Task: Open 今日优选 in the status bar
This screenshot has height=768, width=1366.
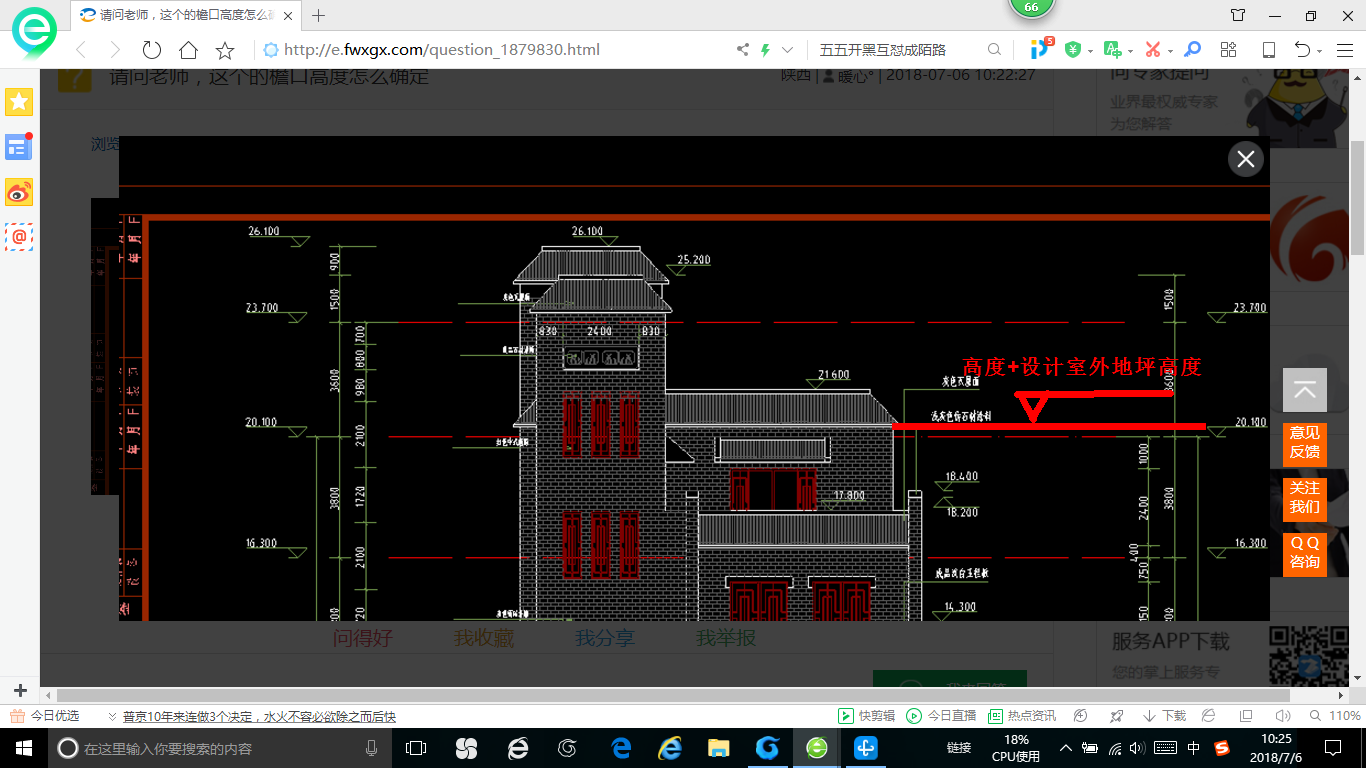Action: coord(45,716)
